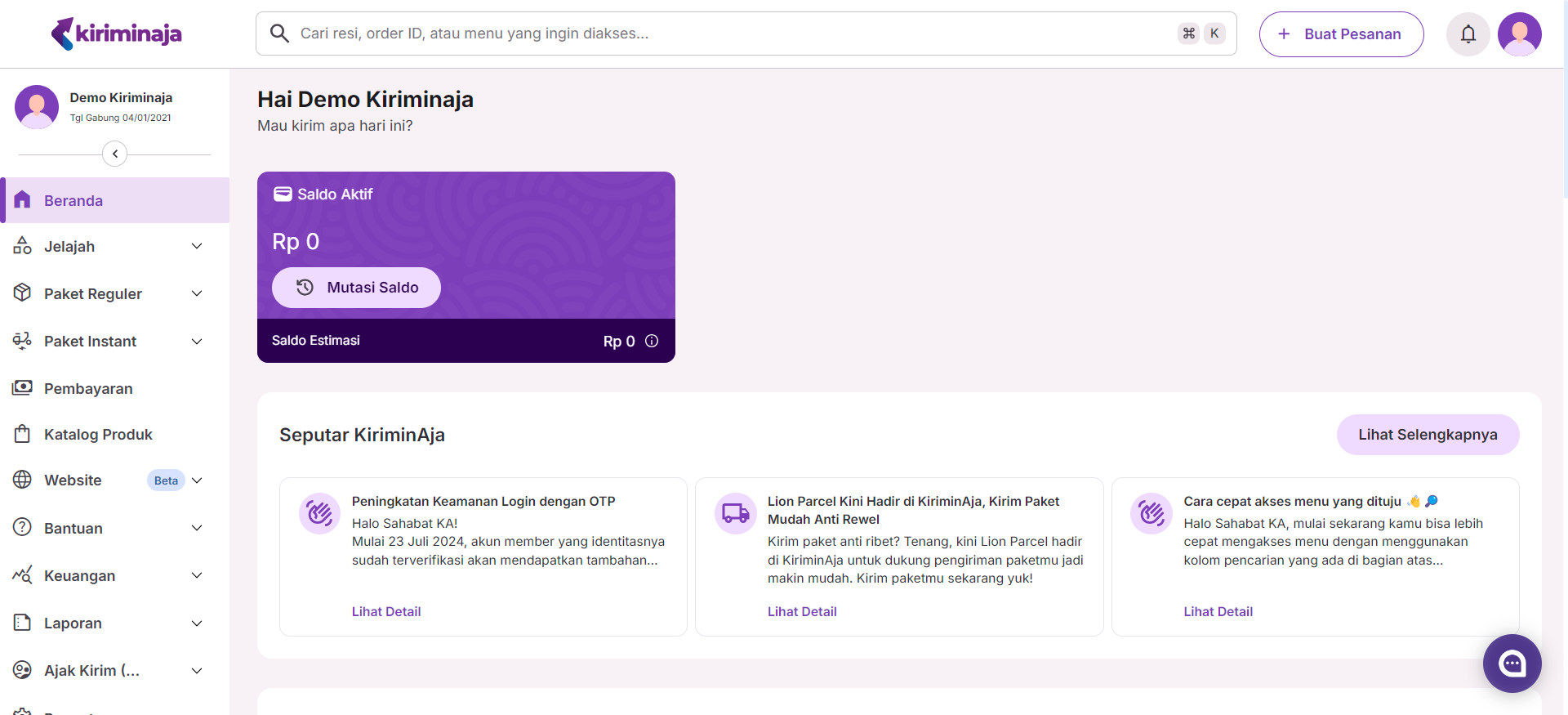The width and height of the screenshot is (1568, 715).
Task: Click the "Saldo Estimasi" label
Action: (316, 341)
